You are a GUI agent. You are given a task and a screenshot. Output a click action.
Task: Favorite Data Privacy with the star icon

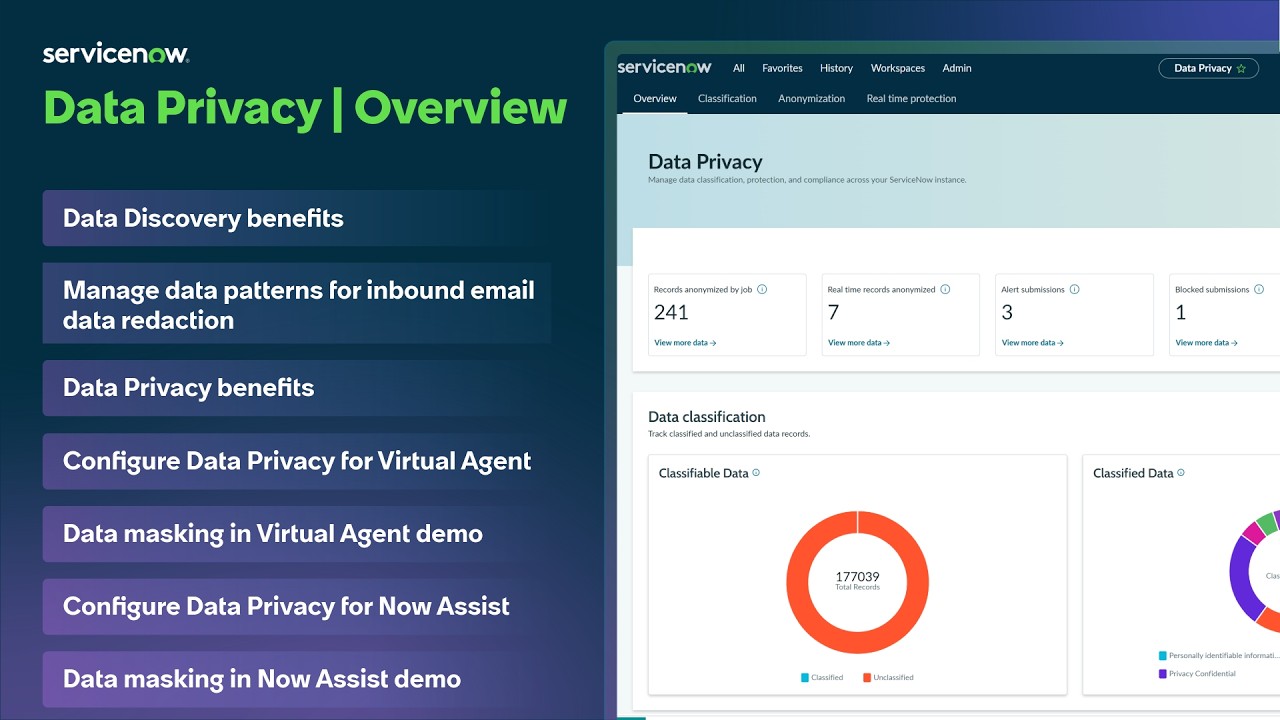1241,69
